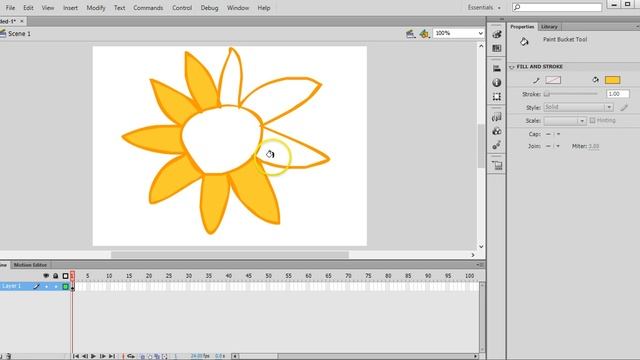Open the Help menu

pos(264,8)
